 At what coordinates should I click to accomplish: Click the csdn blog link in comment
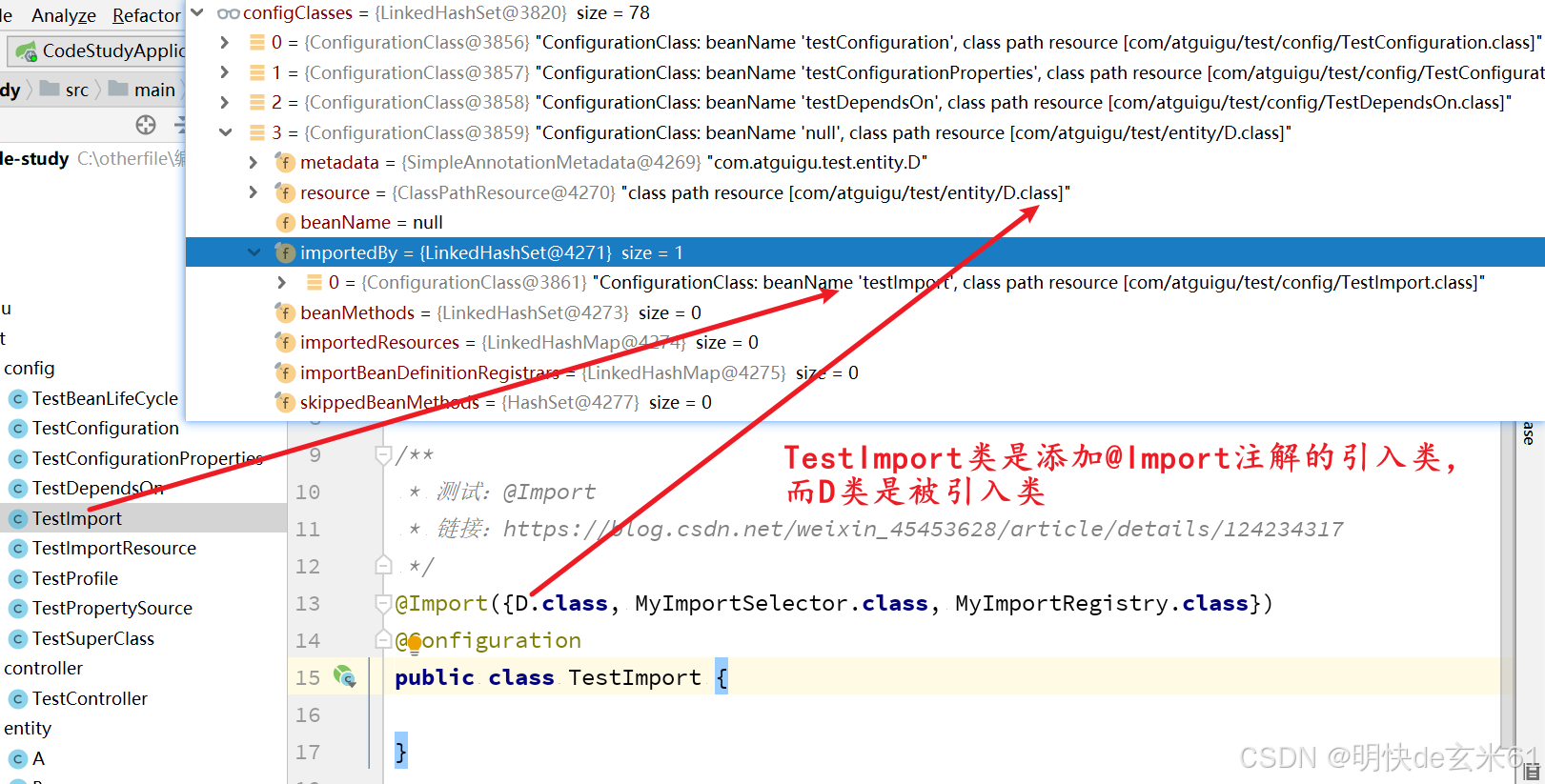(x=923, y=529)
